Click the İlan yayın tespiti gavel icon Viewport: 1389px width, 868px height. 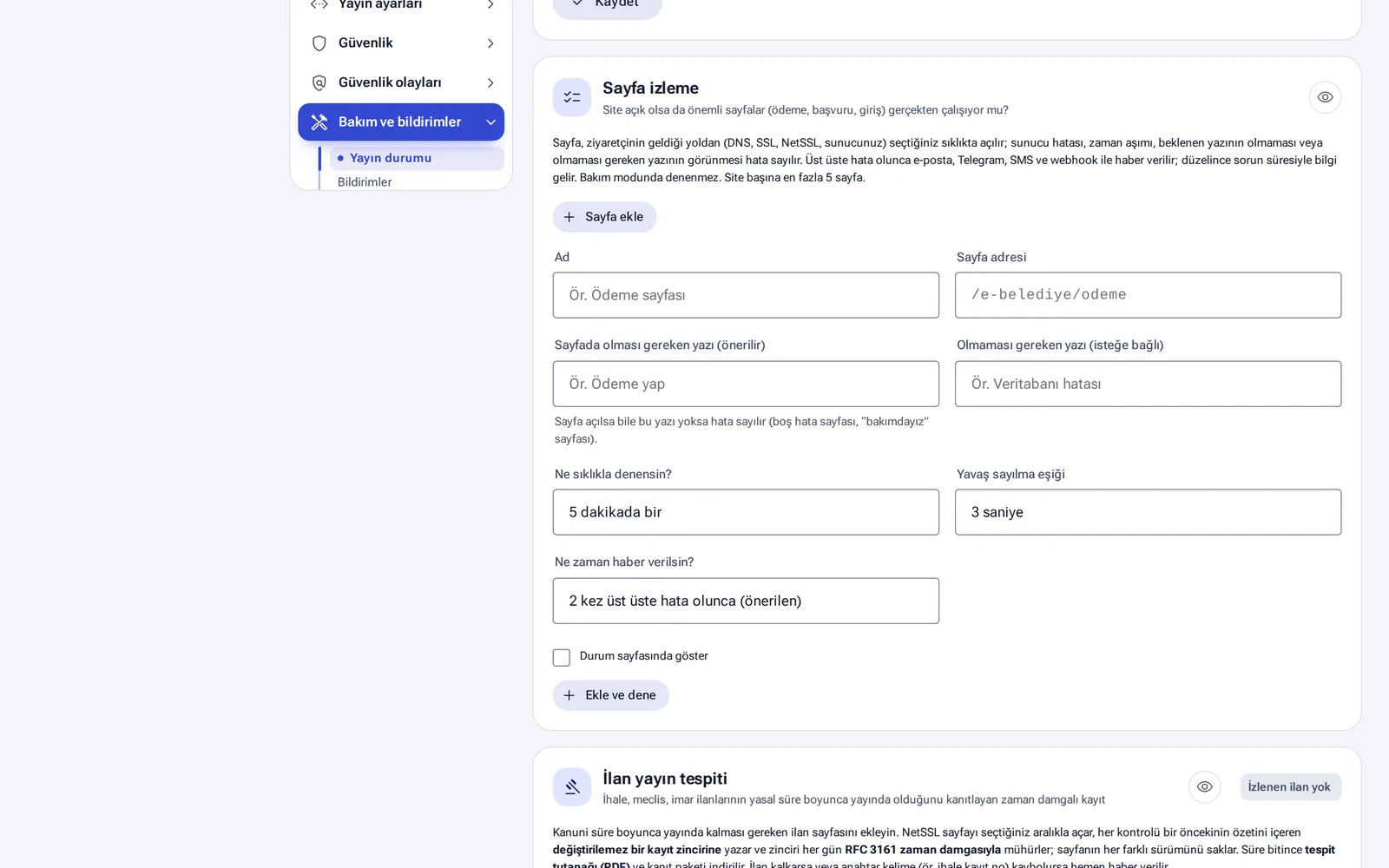click(x=572, y=787)
